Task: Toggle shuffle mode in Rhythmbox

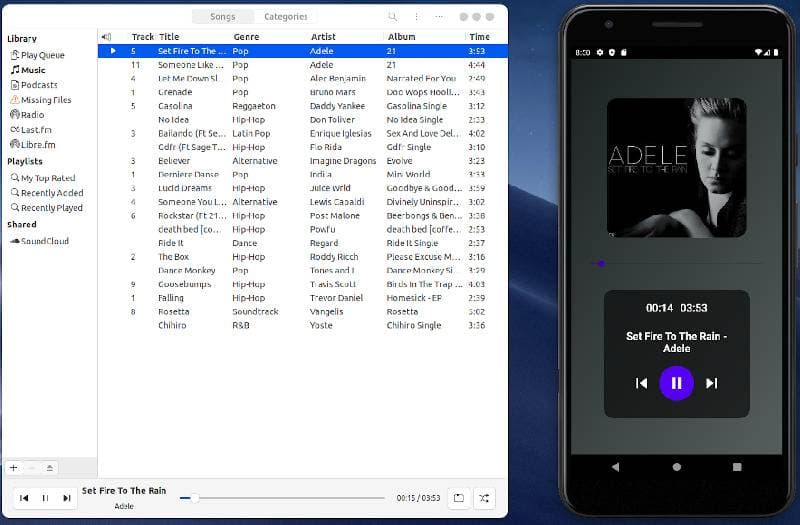Action: coord(484,498)
